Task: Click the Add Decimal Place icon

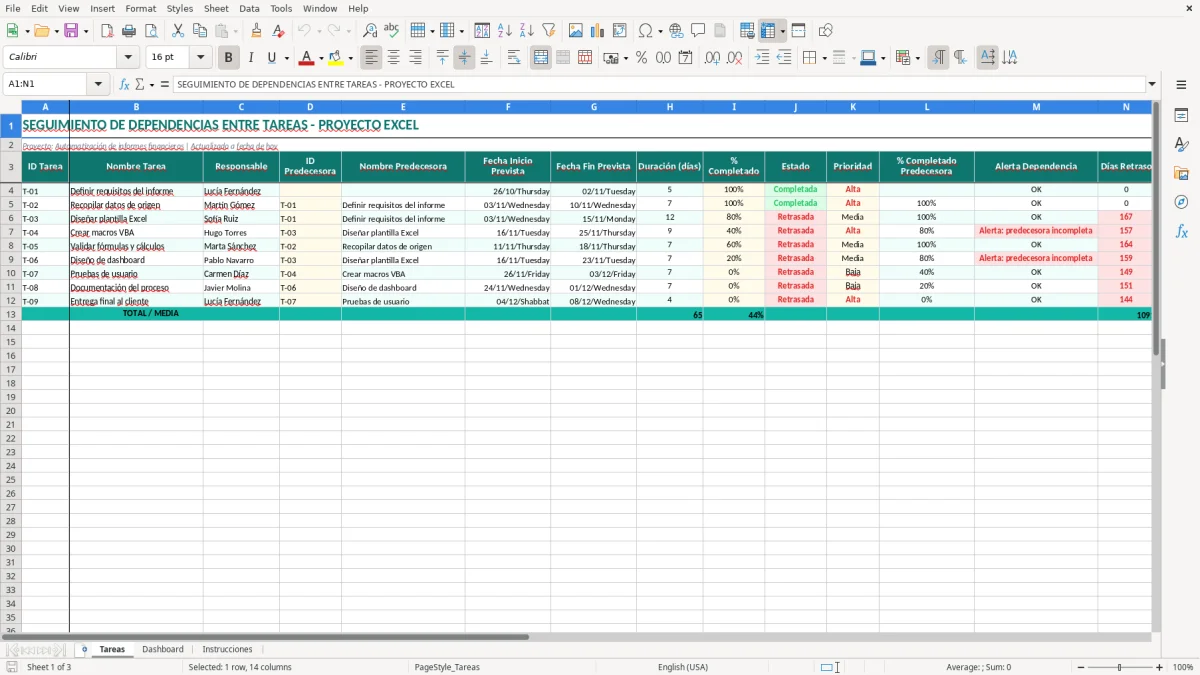Action: [713, 58]
